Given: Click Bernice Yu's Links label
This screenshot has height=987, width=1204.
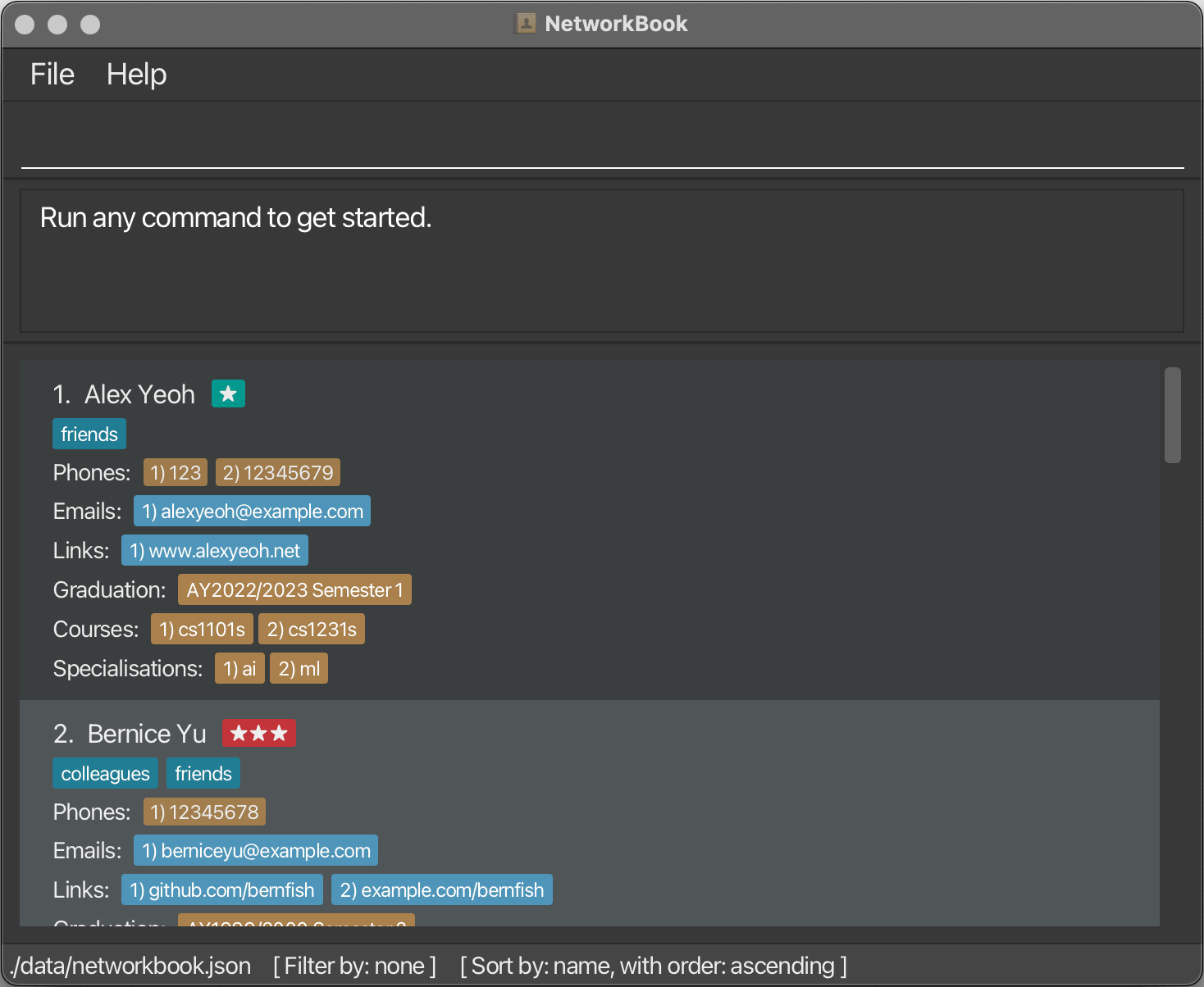Looking at the screenshot, I should tap(81, 889).
